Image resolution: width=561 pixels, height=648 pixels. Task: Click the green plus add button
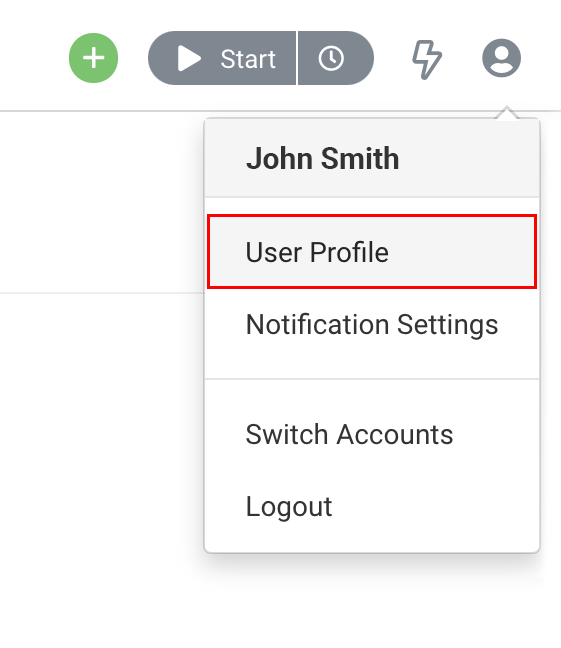coord(93,58)
